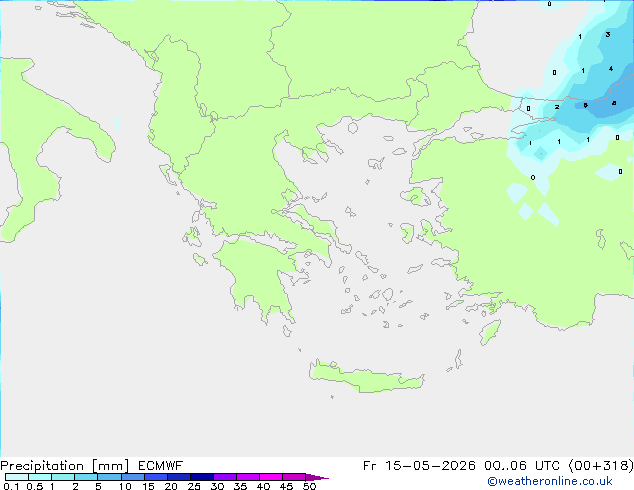Click the '4' precipitation value on the map

(611, 69)
